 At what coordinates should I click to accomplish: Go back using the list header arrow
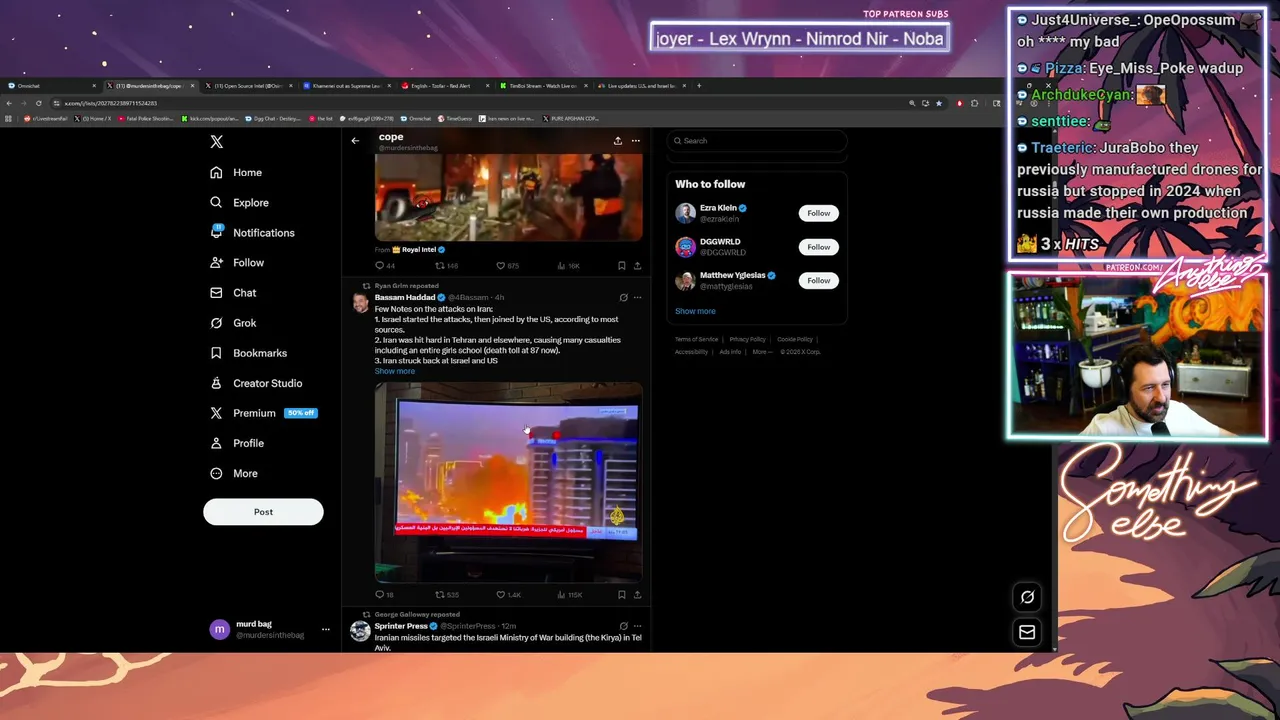point(355,141)
